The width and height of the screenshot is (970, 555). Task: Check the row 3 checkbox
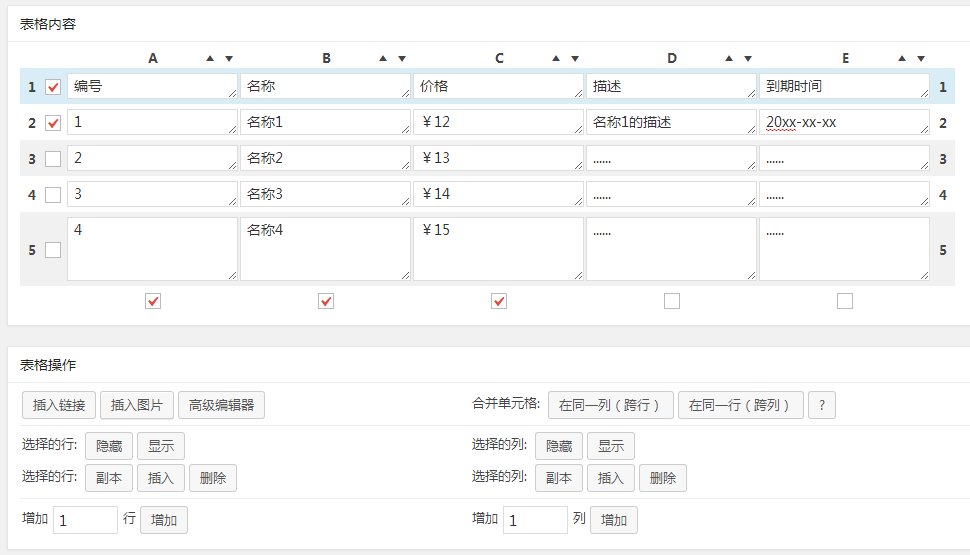[53, 159]
